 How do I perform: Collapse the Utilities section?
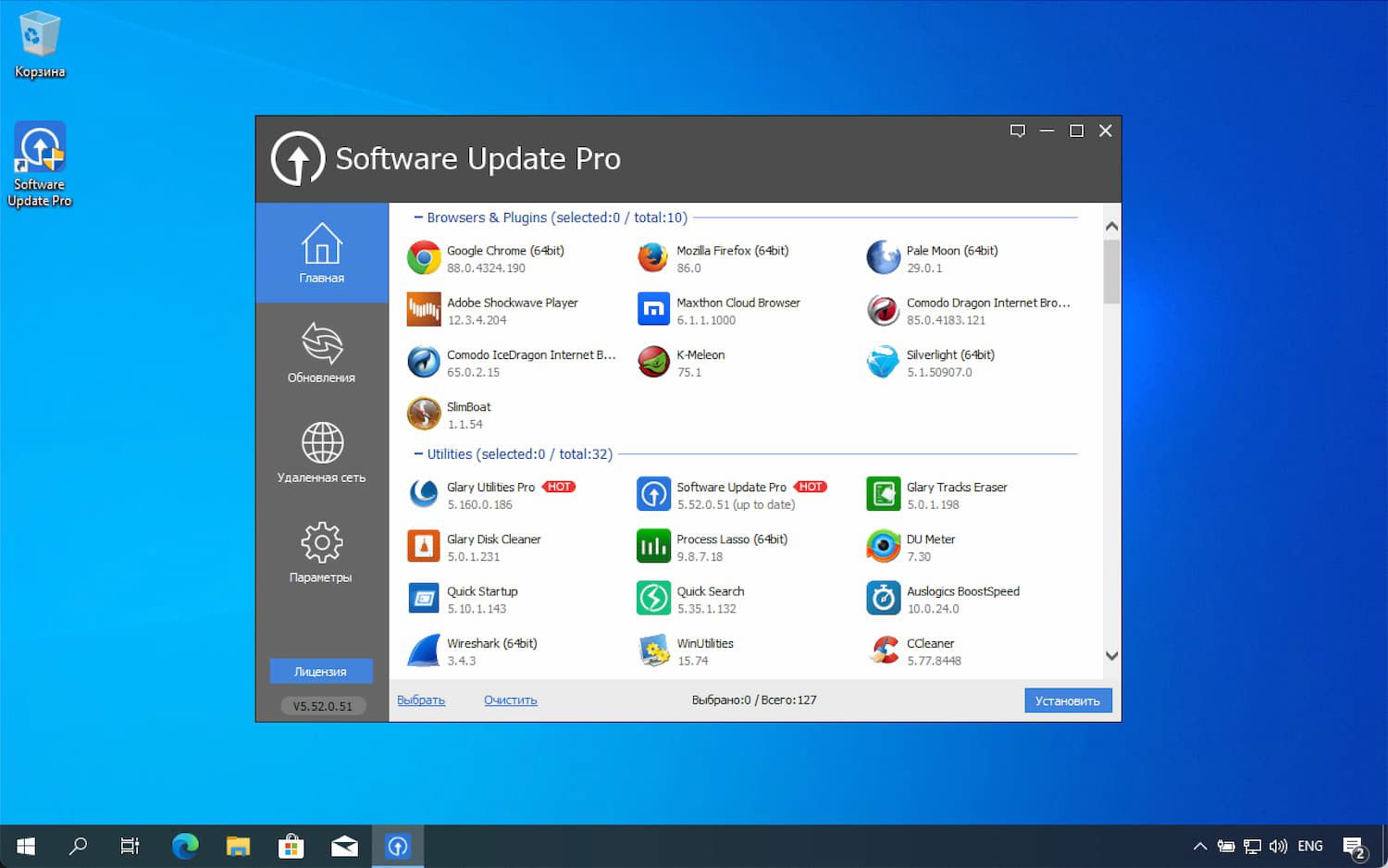pyautogui.click(x=418, y=454)
